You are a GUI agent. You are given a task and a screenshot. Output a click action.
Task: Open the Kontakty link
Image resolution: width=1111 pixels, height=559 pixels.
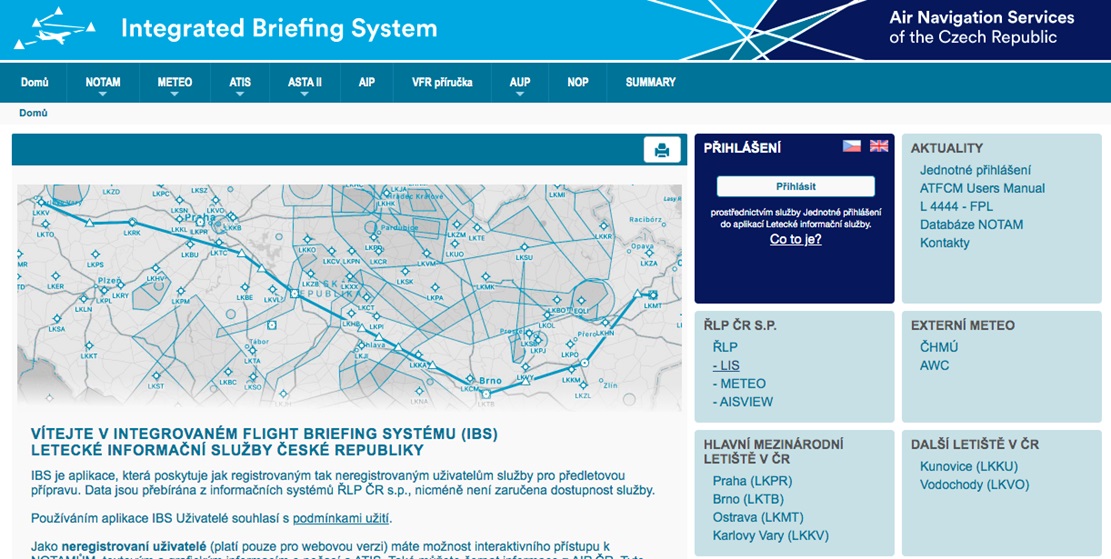(944, 243)
